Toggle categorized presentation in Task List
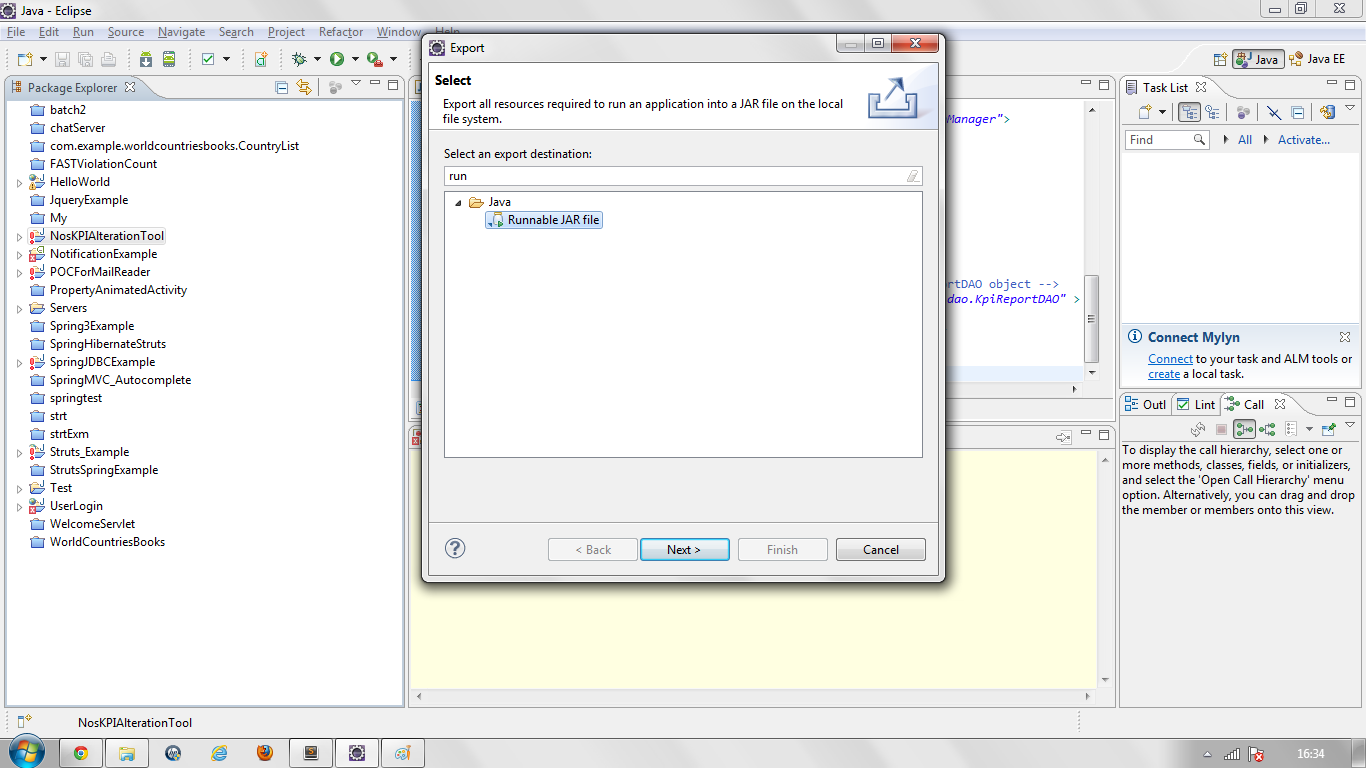The image size is (1366, 768). (1189, 111)
